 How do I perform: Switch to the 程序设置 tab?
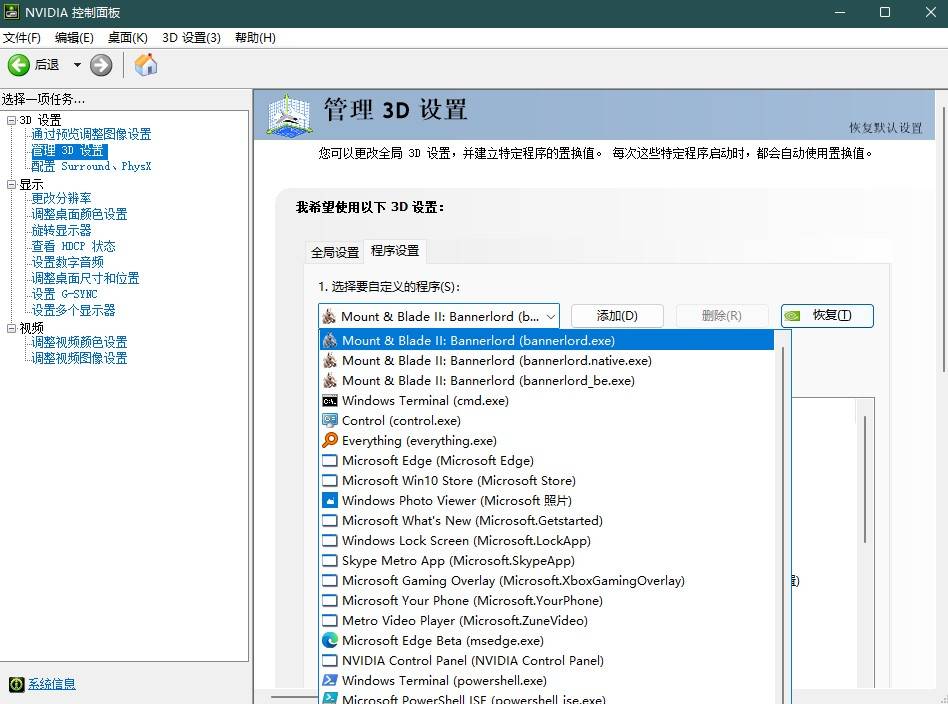395,250
